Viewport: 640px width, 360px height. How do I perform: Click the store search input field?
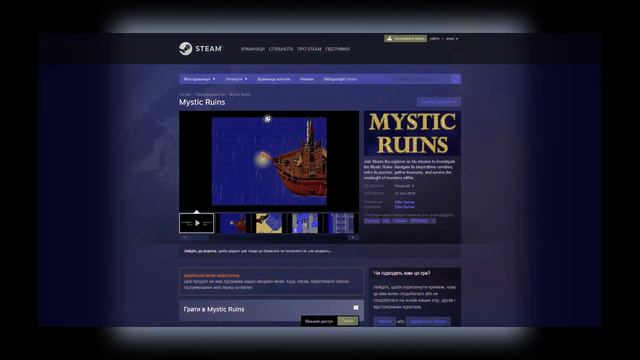coord(421,79)
